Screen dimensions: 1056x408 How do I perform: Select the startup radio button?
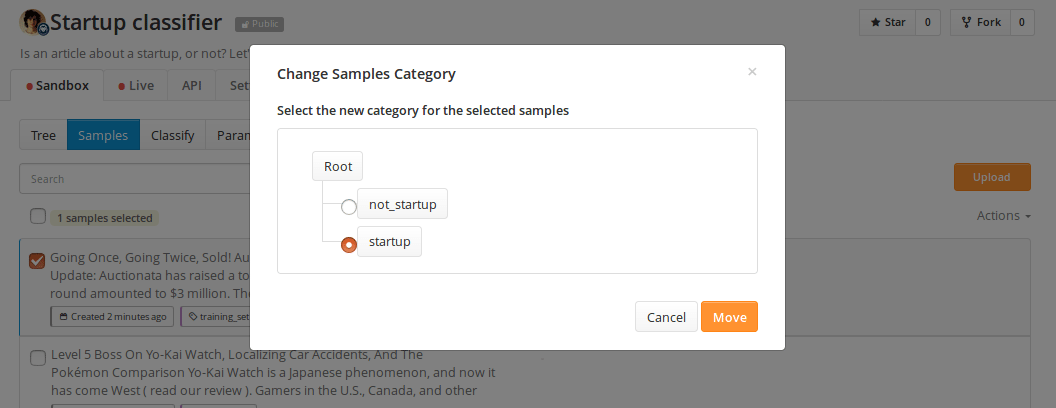[348, 244]
